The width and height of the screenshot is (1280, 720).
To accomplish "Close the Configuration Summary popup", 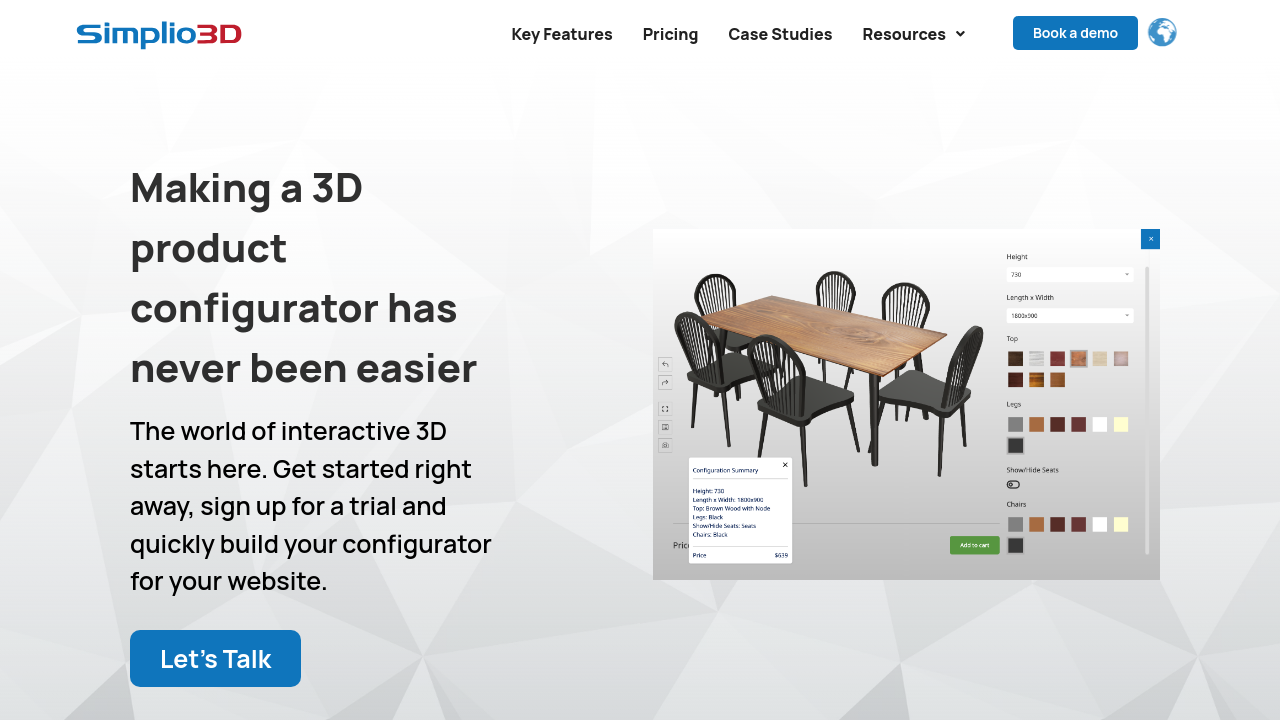I will click(785, 465).
